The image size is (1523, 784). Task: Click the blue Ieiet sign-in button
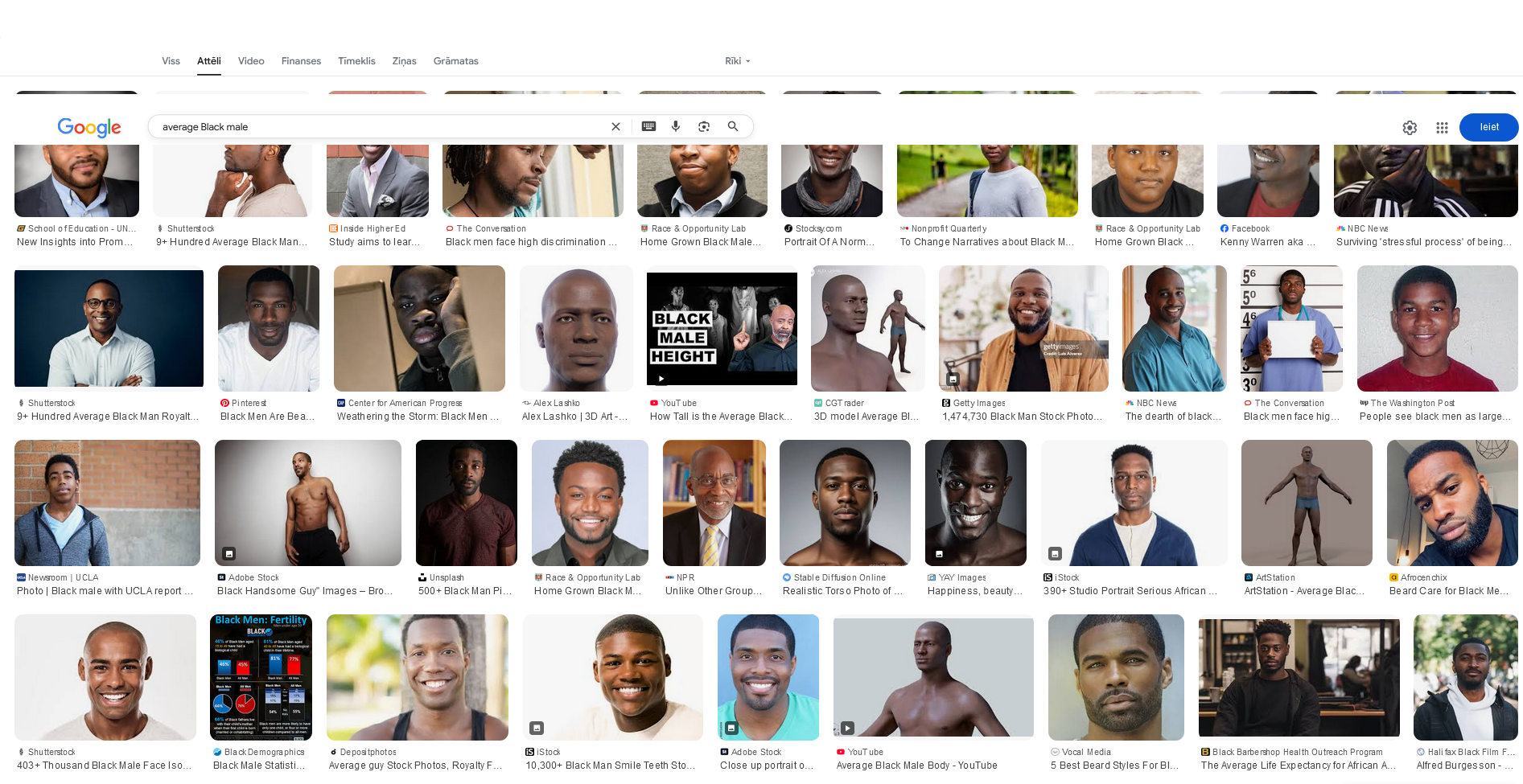[1488, 127]
